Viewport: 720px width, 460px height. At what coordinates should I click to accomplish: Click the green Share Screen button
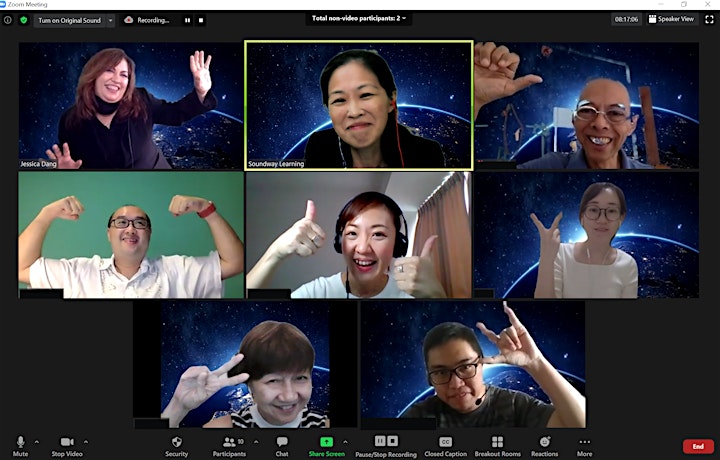point(326,446)
